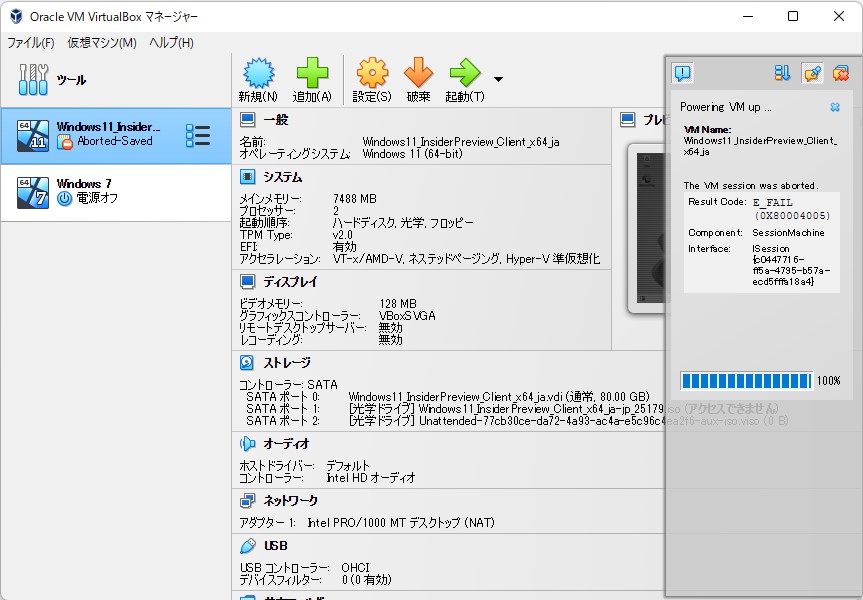This screenshot has height=600, width=863.
Task: Open the Windows11_Insider VM list menu icon
Action: [x=198, y=135]
